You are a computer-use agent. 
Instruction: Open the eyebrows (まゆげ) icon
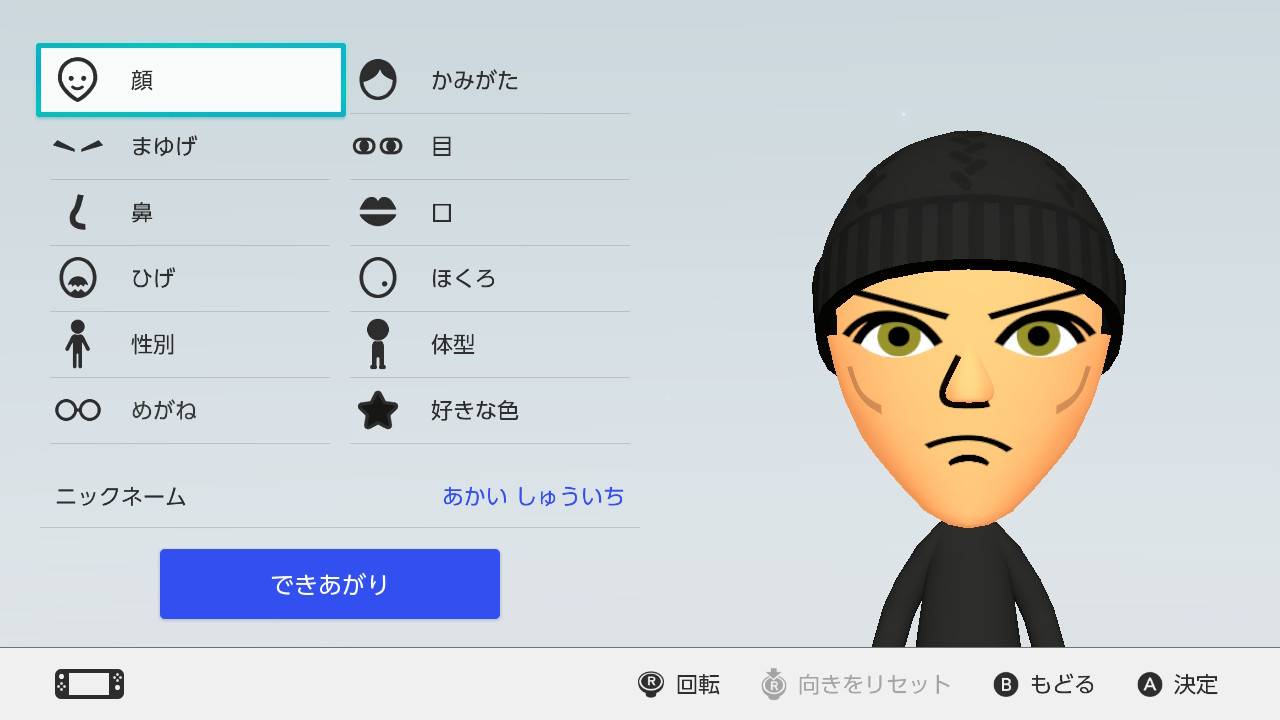[78, 146]
